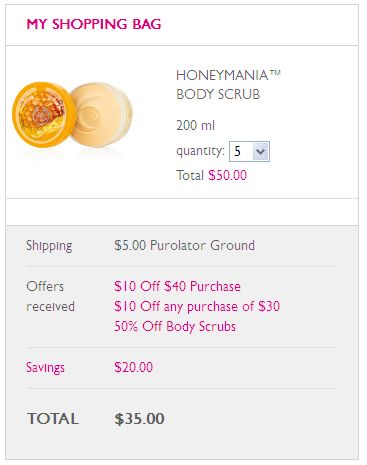Click the orange honeycomb lid picture

point(44,115)
